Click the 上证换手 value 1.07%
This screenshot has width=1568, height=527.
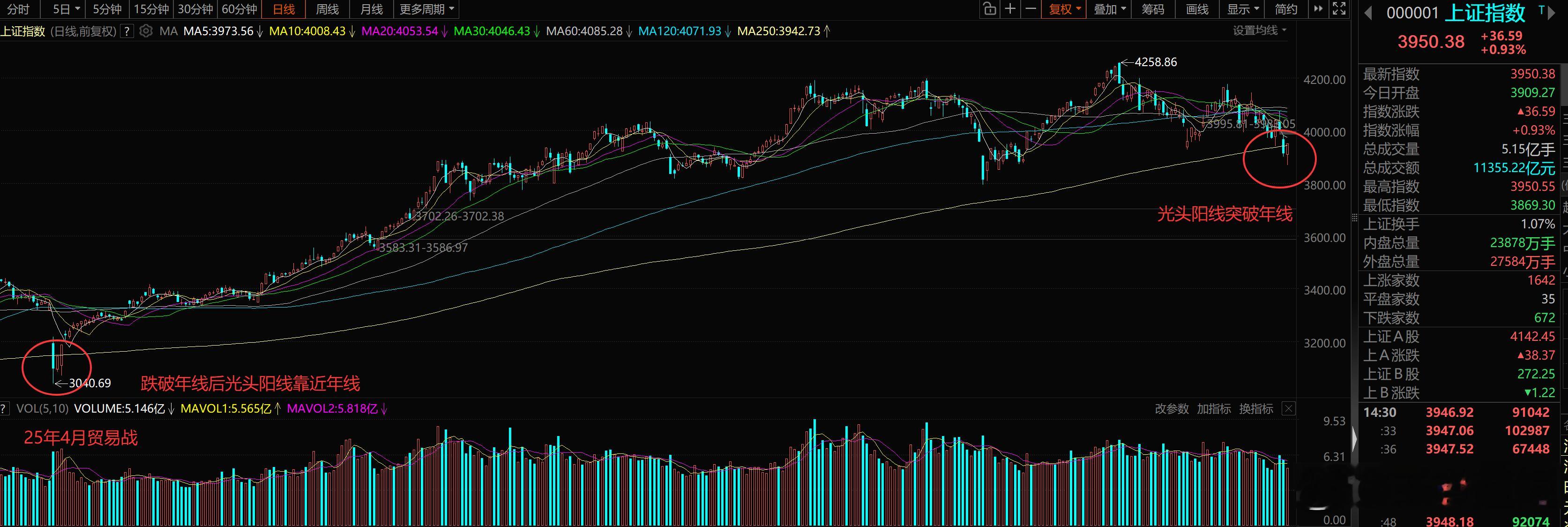[1538, 224]
